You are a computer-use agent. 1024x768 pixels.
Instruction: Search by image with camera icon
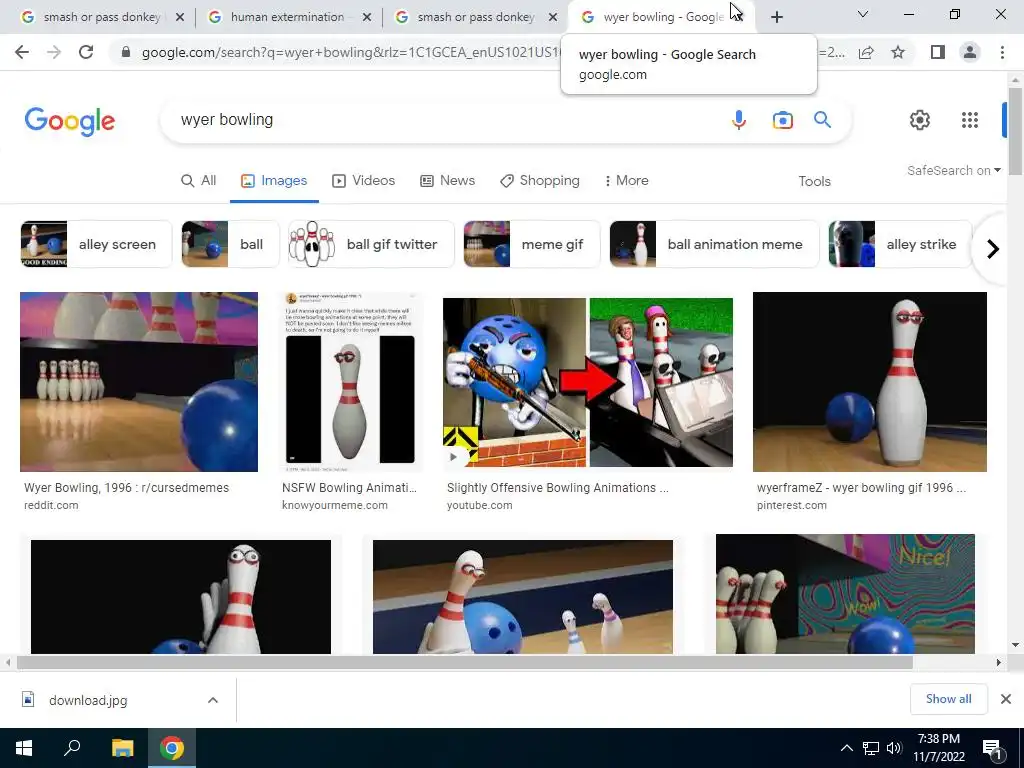(782, 120)
